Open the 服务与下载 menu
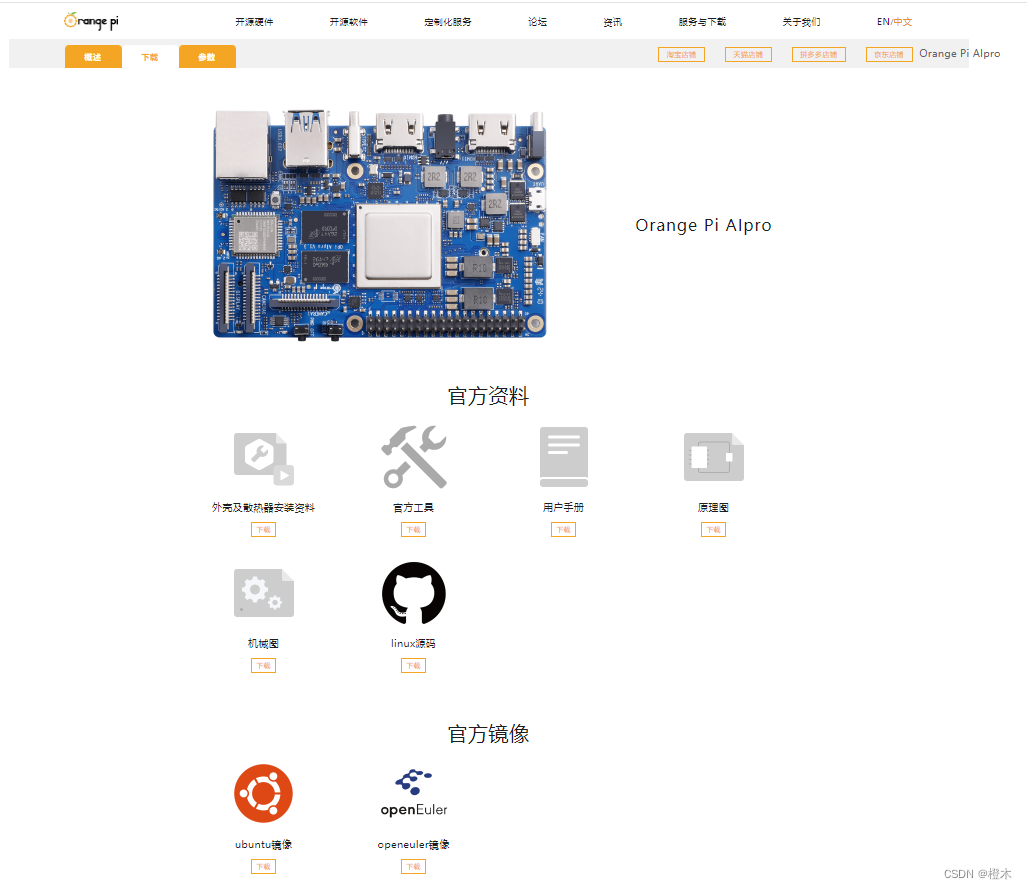This screenshot has width=1027, height=889. click(x=702, y=20)
